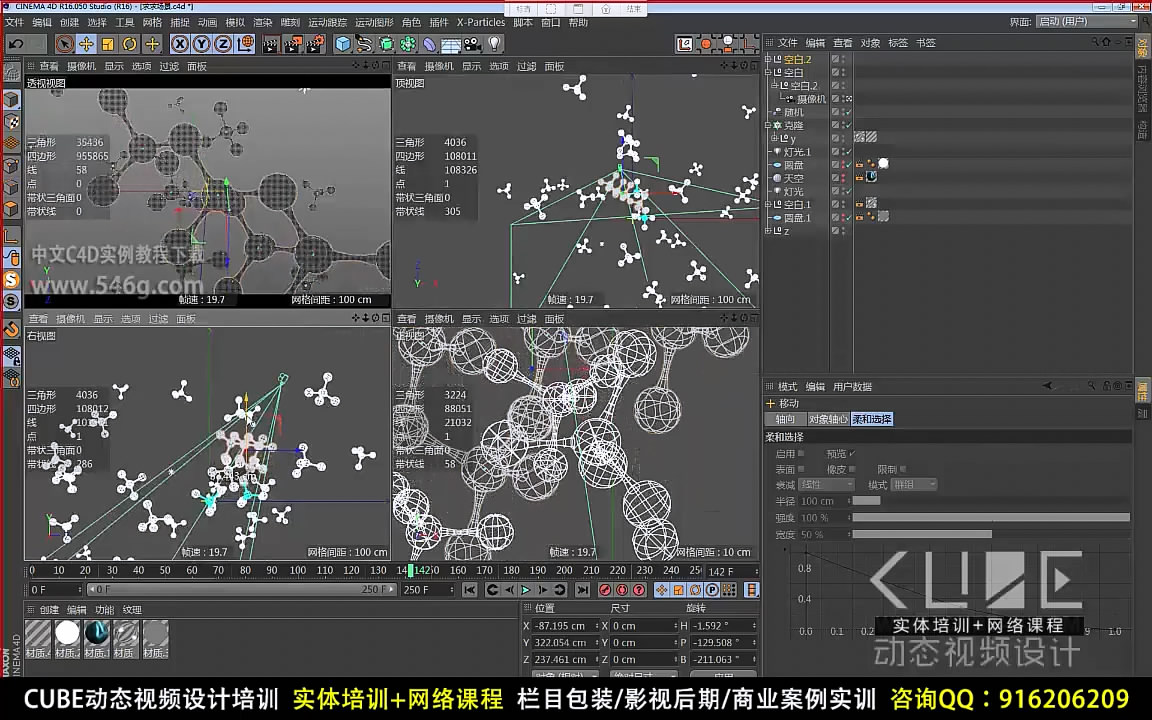Open the purple Deformer icon

click(x=429, y=44)
